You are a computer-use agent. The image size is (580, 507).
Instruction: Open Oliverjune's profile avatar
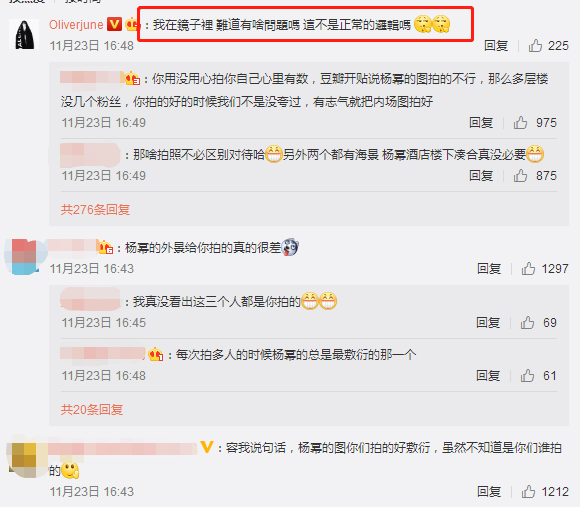pos(24,34)
